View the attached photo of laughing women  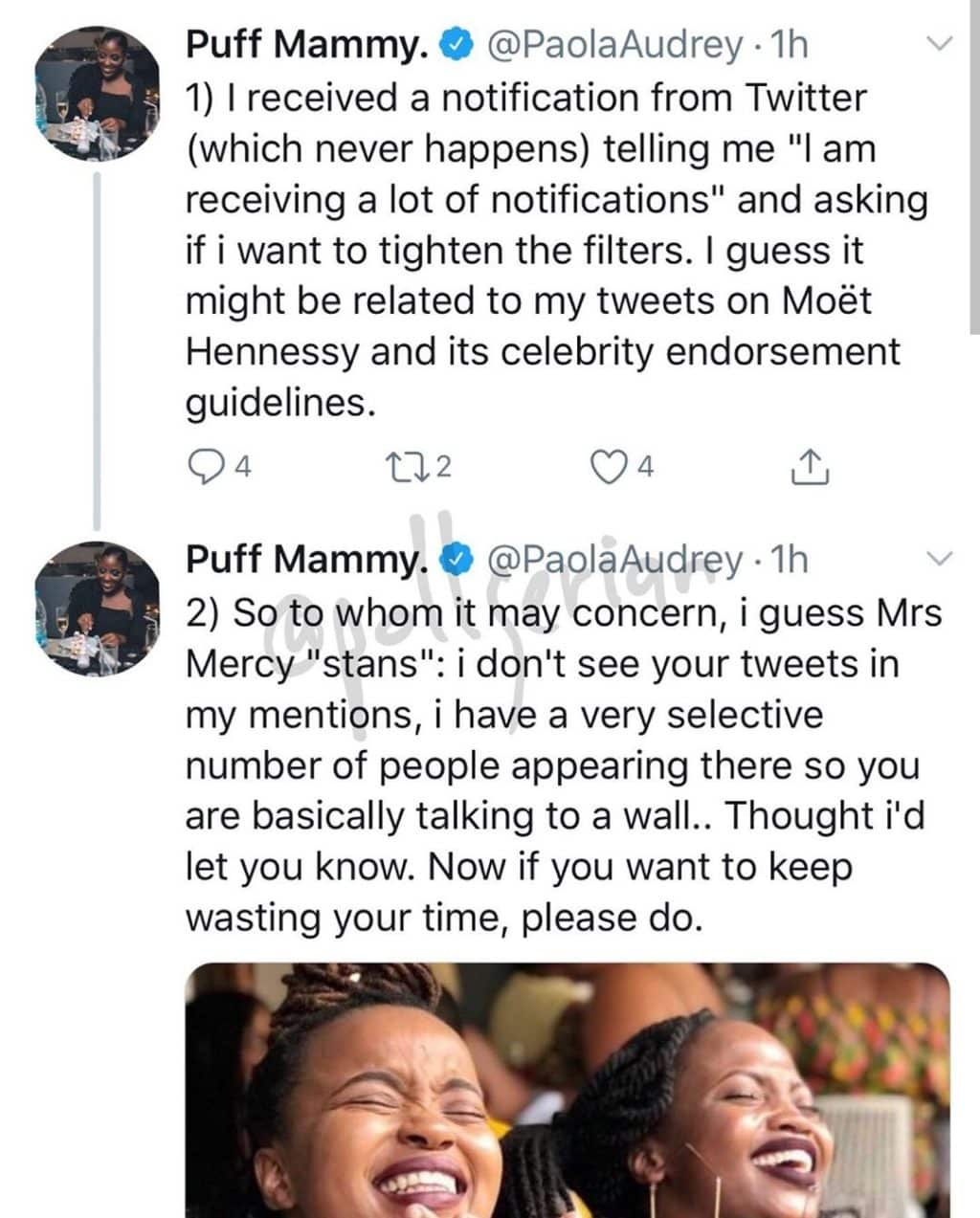coord(567,1091)
